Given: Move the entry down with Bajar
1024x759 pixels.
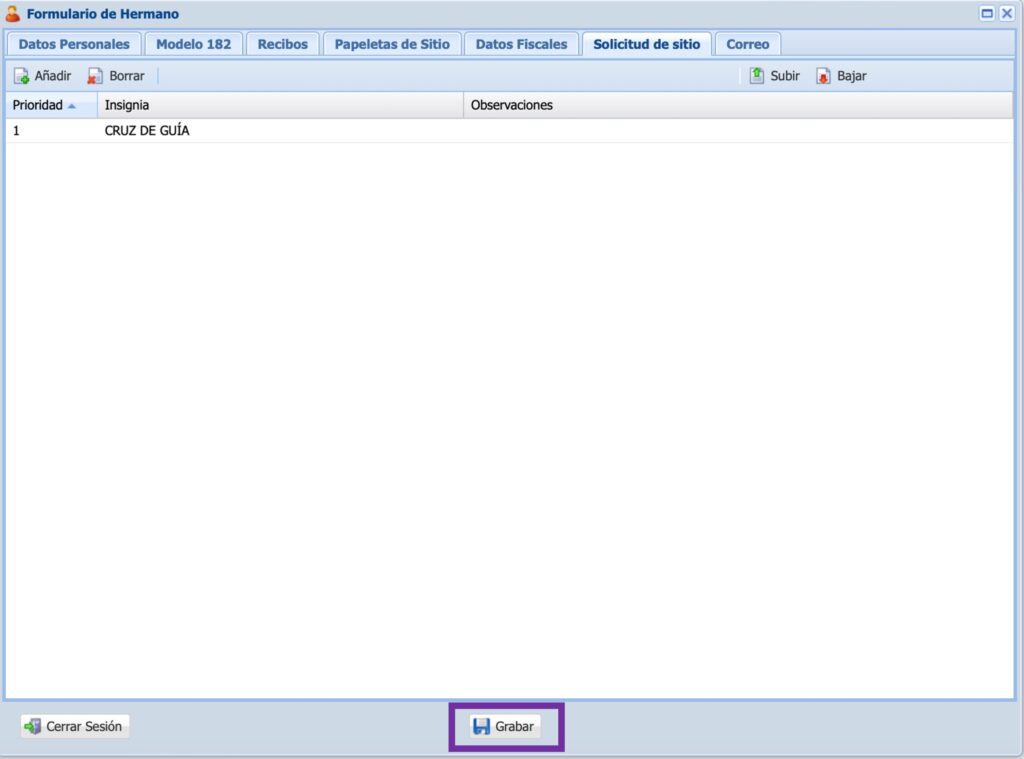Looking at the screenshot, I should (841, 76).
